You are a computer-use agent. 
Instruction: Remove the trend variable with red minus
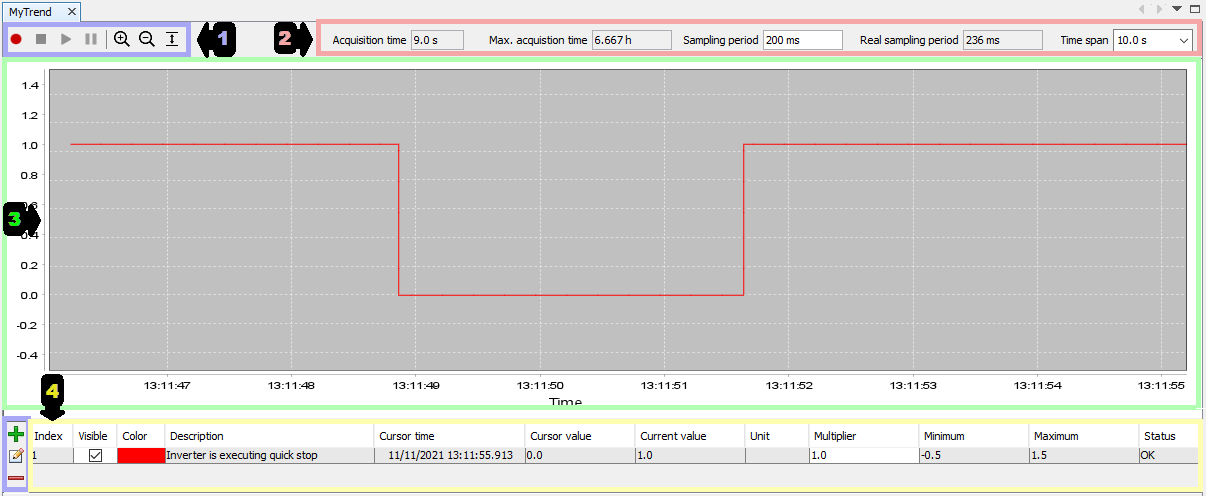point(16,478)
